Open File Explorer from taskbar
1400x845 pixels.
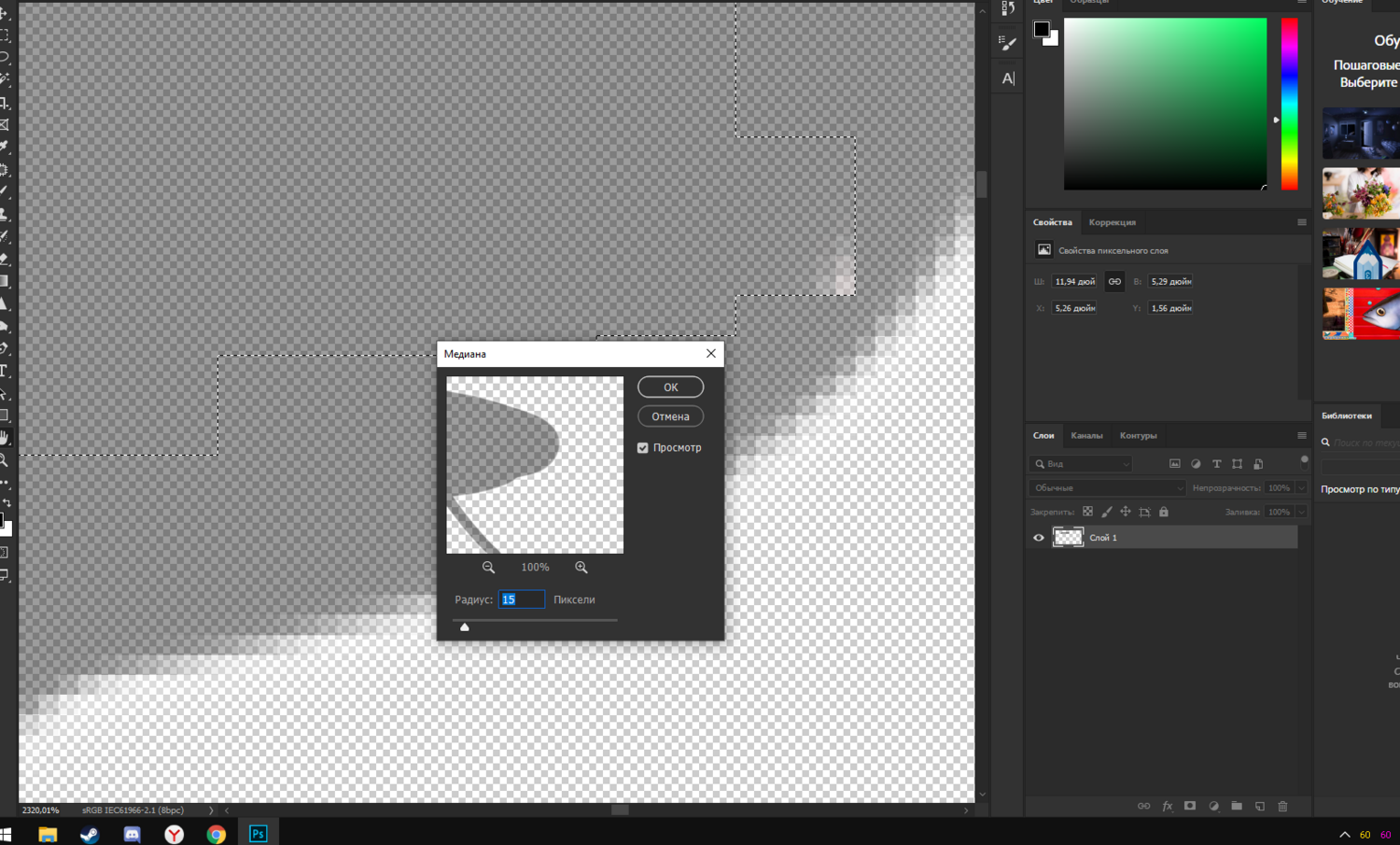click(48, 834)
